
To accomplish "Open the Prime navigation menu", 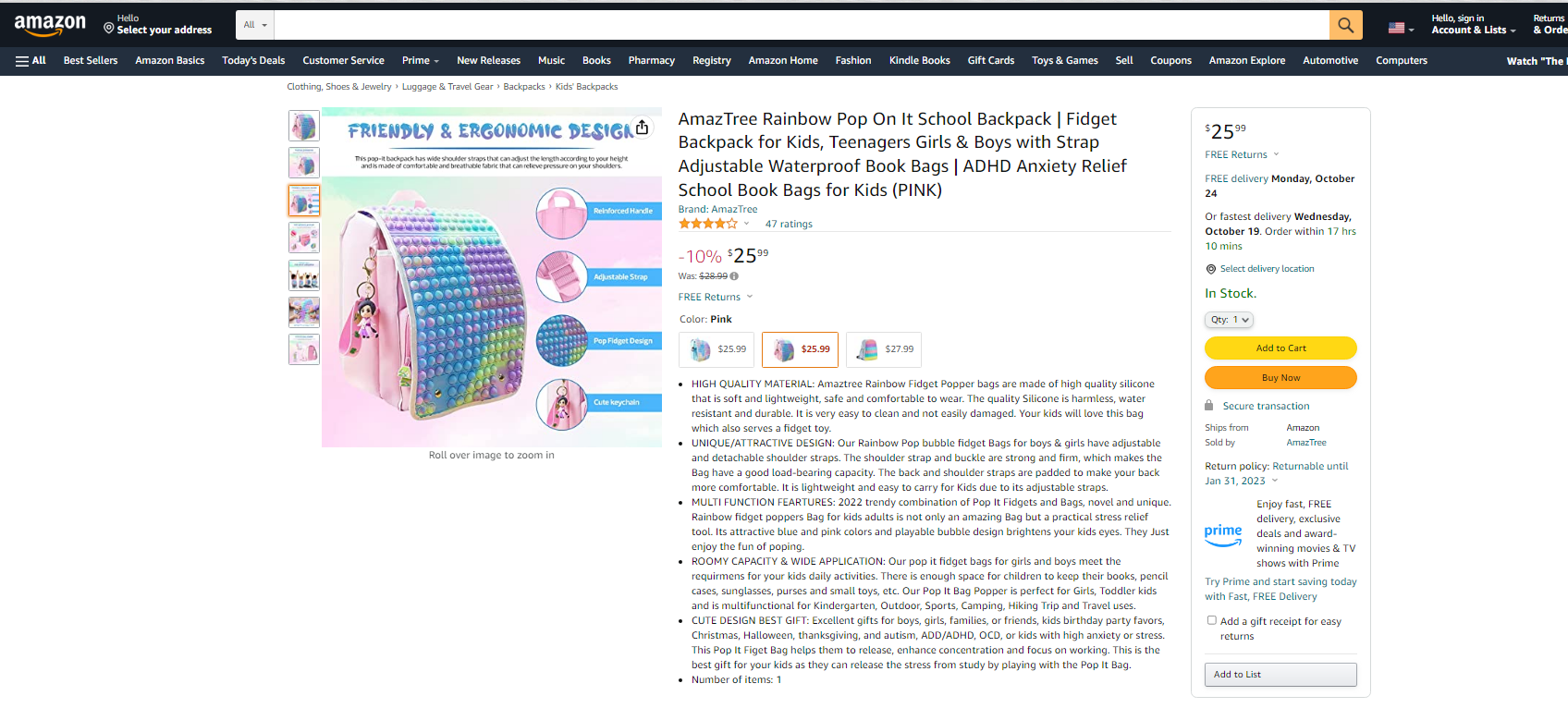I will point(420,61).
